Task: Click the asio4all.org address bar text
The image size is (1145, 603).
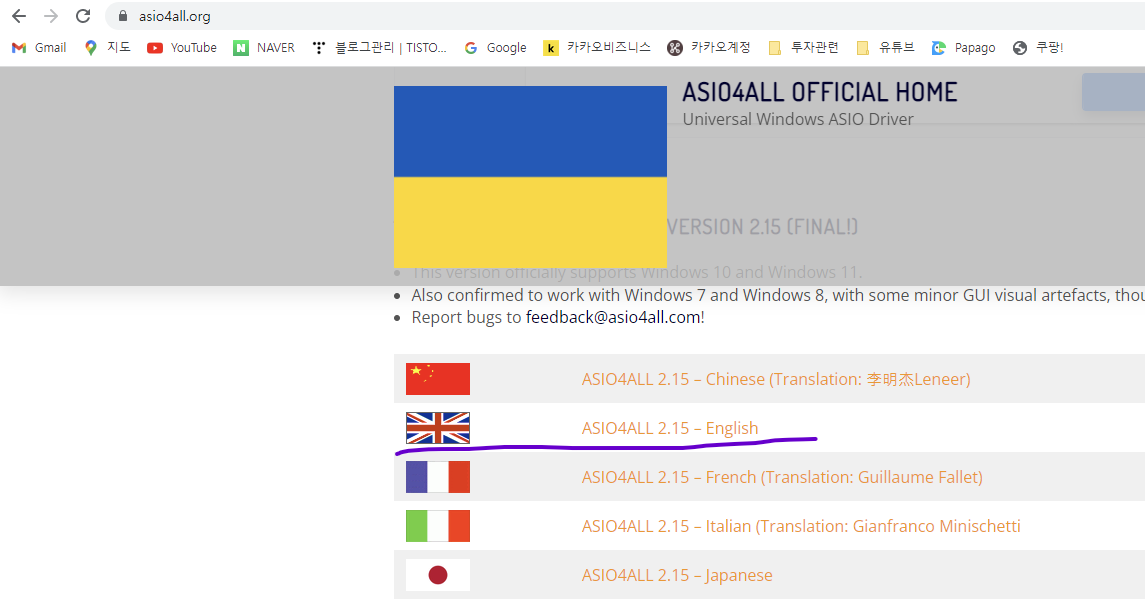Action: pos(175,16)
